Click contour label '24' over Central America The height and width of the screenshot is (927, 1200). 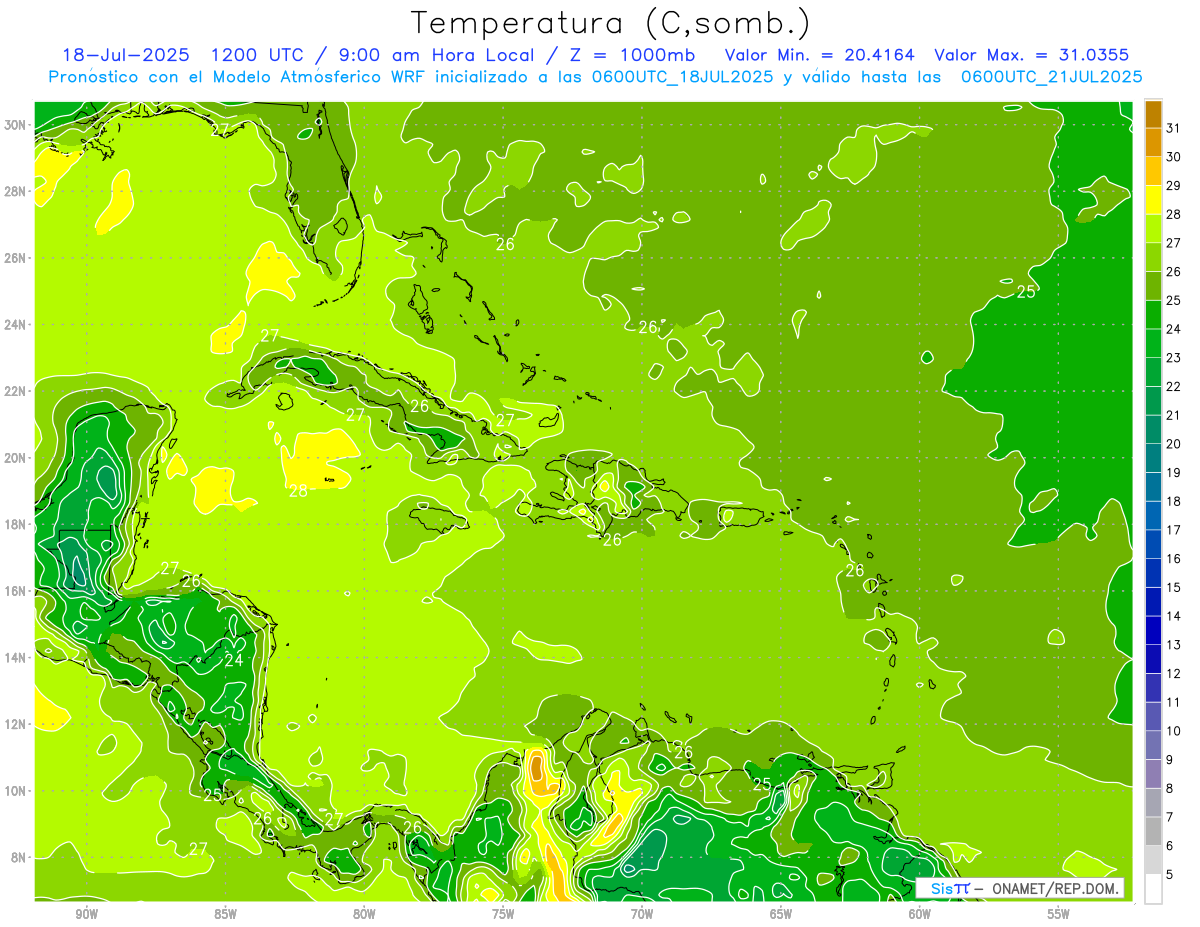point(234,661)
